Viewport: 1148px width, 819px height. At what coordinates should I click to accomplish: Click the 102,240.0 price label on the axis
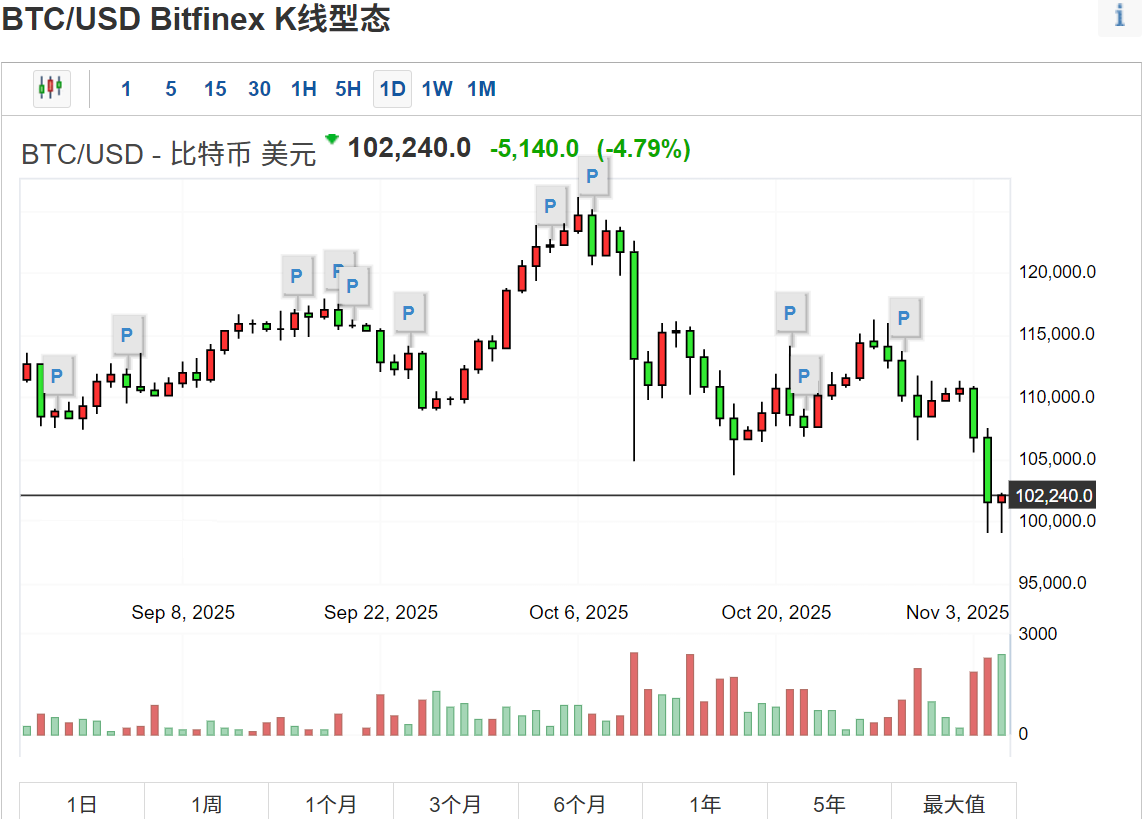pyautogui.click(x=1053, y=494)
